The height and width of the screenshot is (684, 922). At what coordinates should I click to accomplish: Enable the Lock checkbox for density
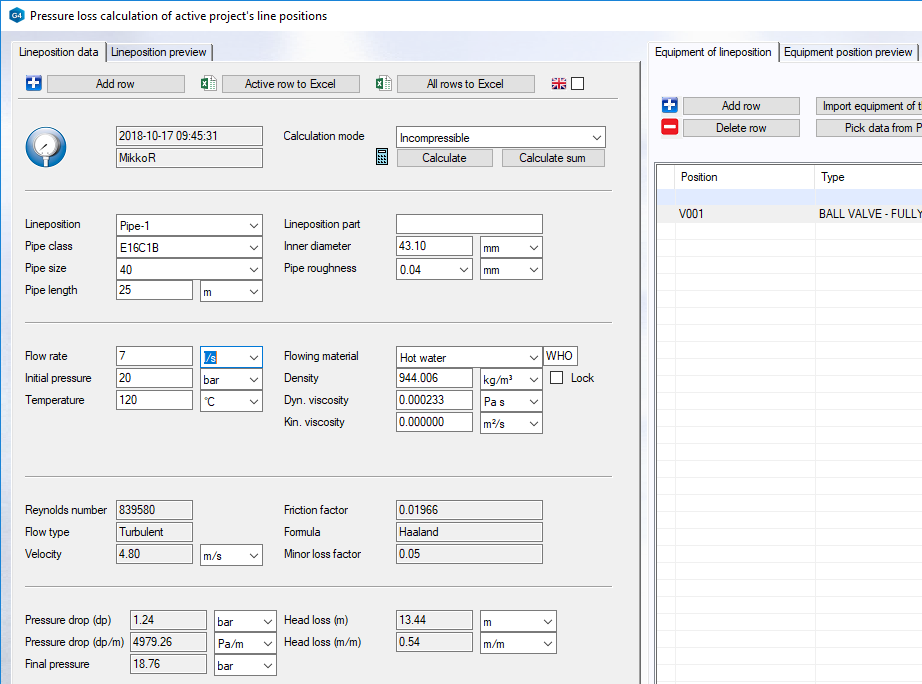557,378
